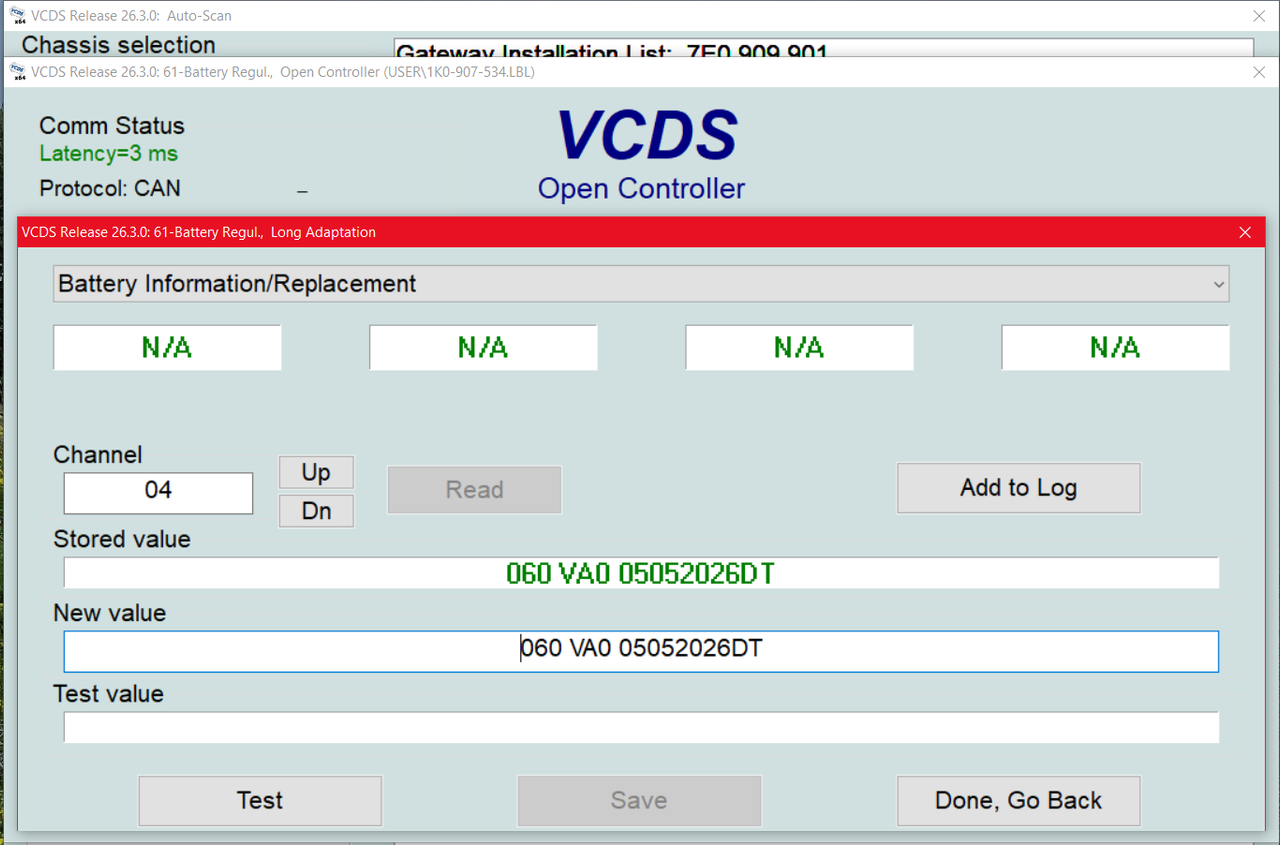Click Done, Go Back button
The image size is (1280, 845).
point(1018,801)
